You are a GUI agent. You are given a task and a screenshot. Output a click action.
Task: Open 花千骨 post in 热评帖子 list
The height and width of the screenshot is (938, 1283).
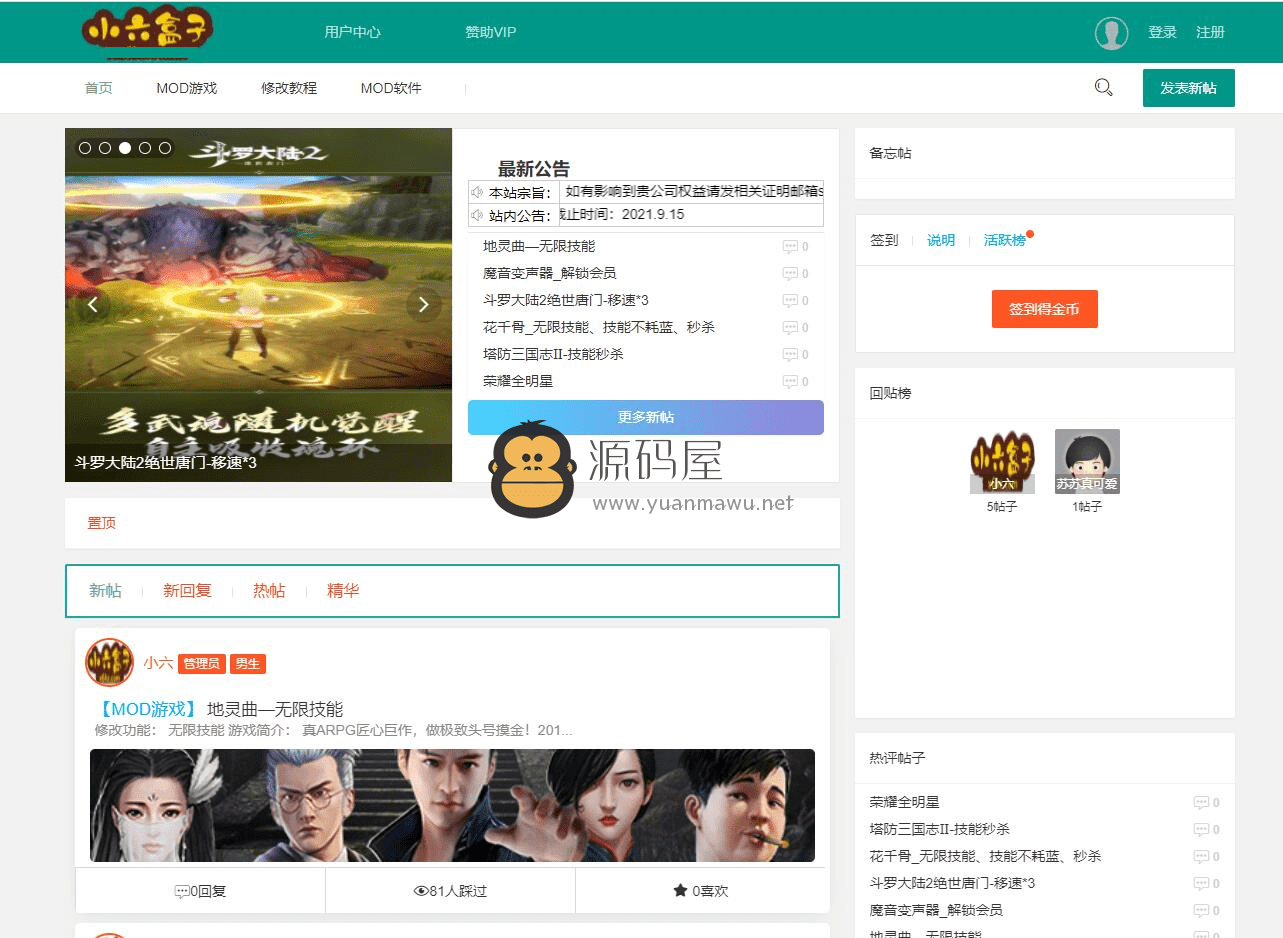[x=986, y=856]
